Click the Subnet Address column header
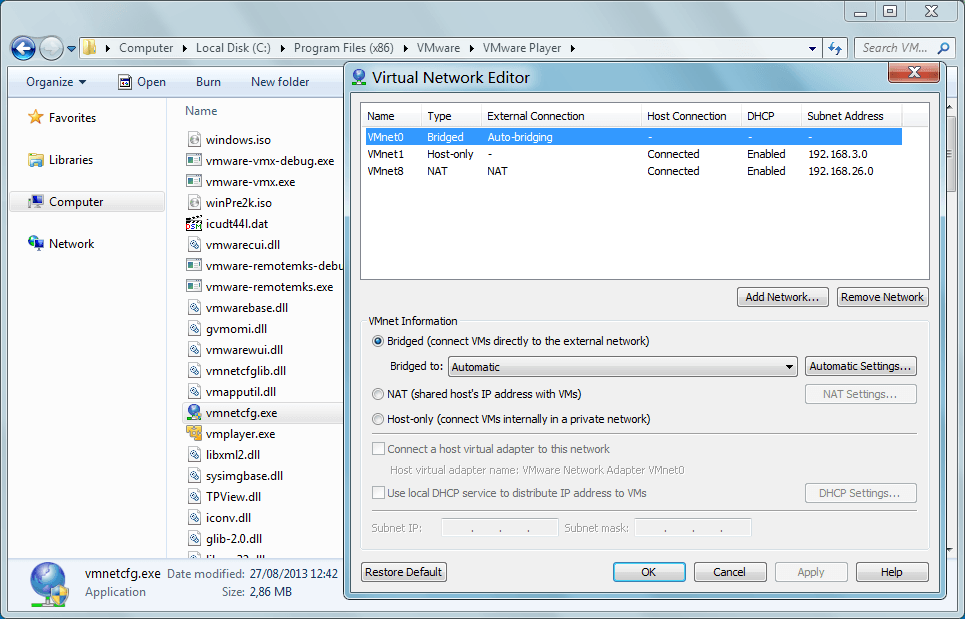Screen dimensions: 965x619 pos(845,116)
